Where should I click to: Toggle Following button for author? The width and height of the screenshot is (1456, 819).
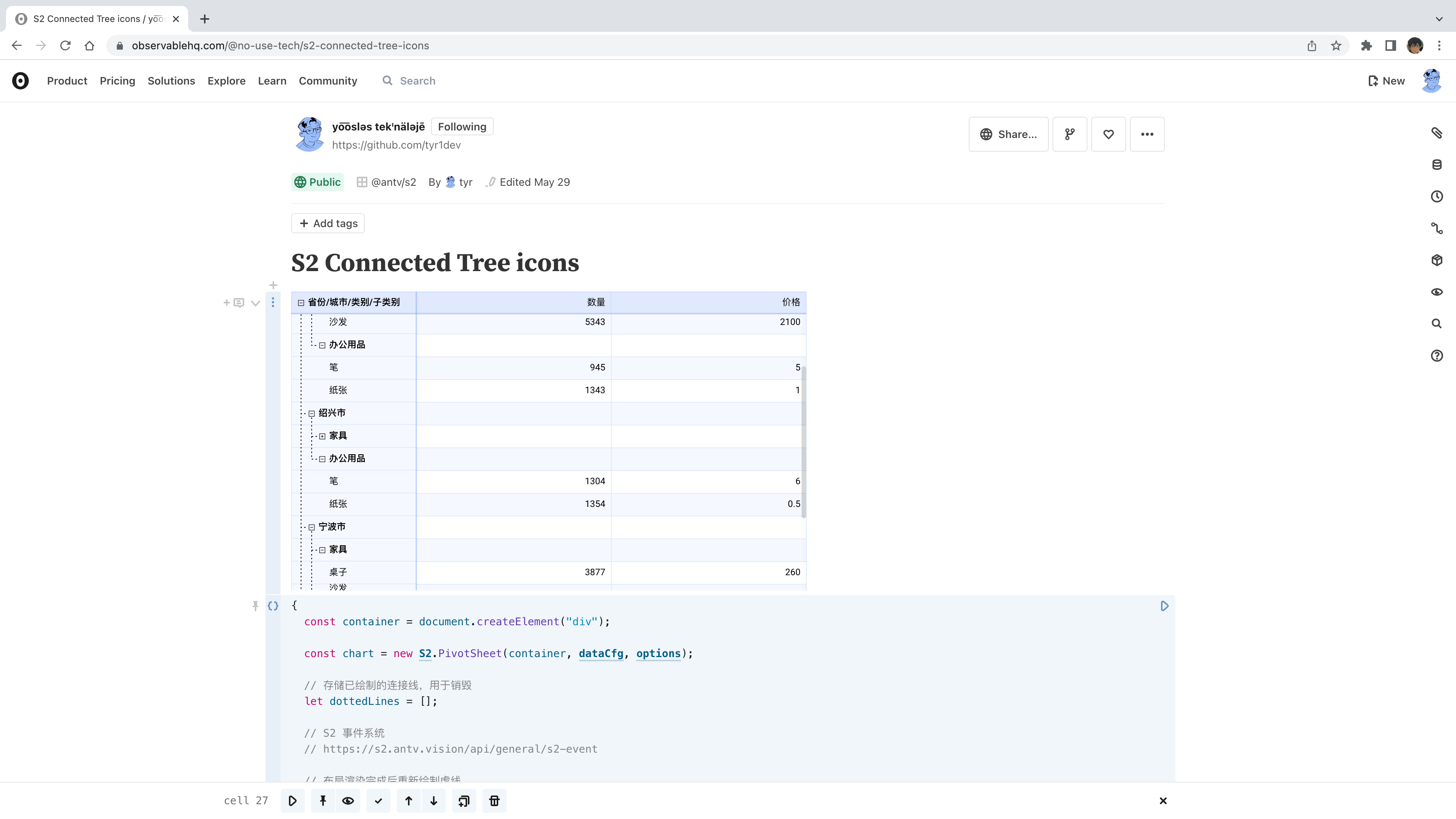462,127
